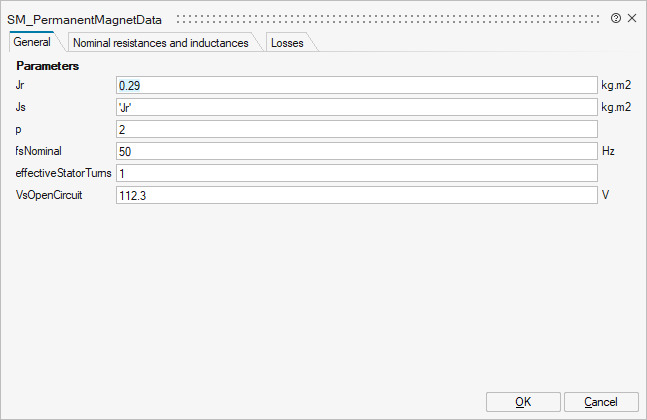Switch to the Losses tab

pos(287,43)
